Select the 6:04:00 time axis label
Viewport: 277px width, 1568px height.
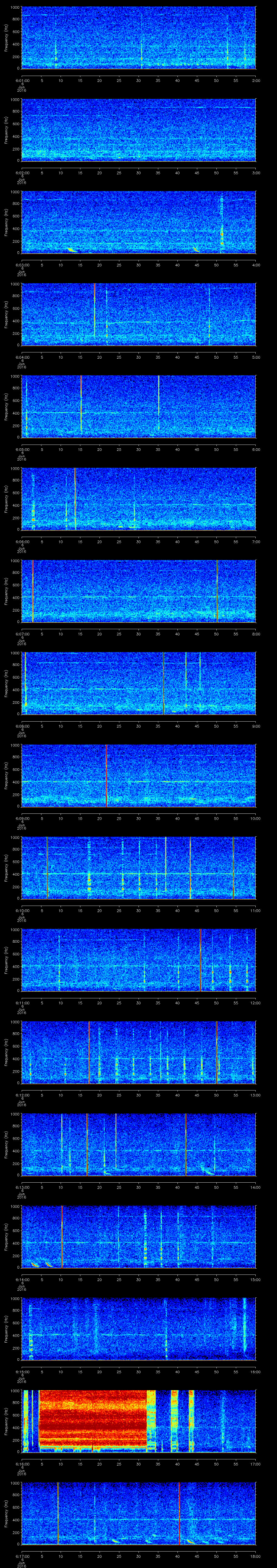(x=22, y=357)
